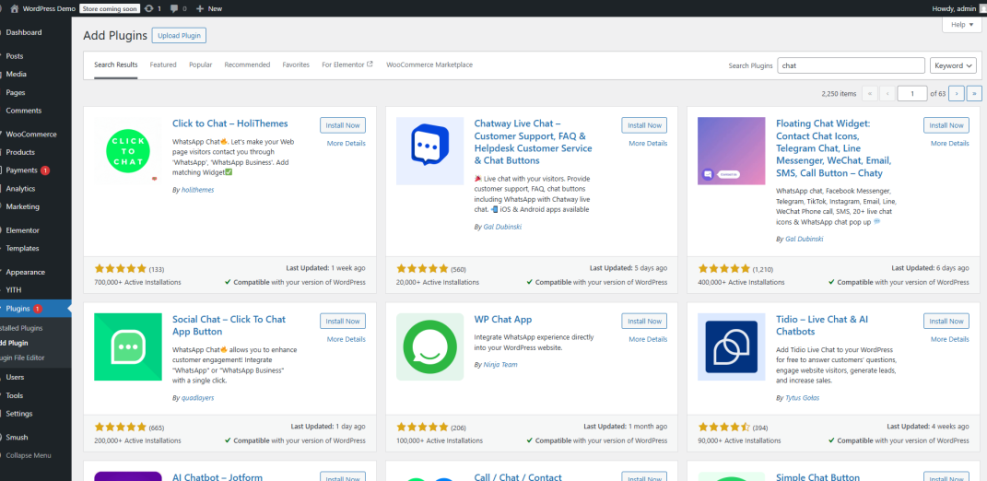
Task: View More Details for Floating Chat Widget
Action: (950, 144)
